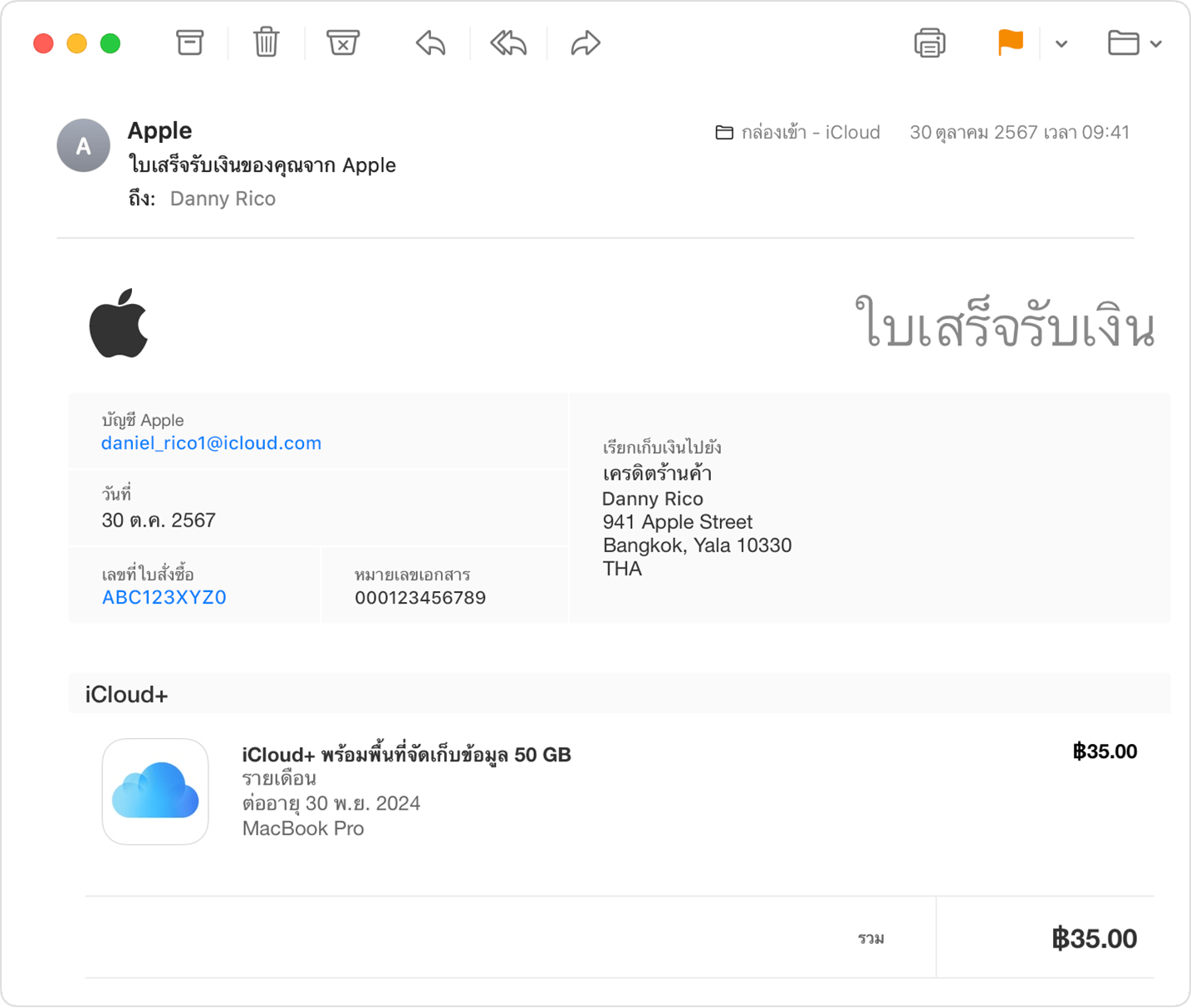Move message to Junk mailbox
The image size is (1191, 1008).
[x=342, y=42]
